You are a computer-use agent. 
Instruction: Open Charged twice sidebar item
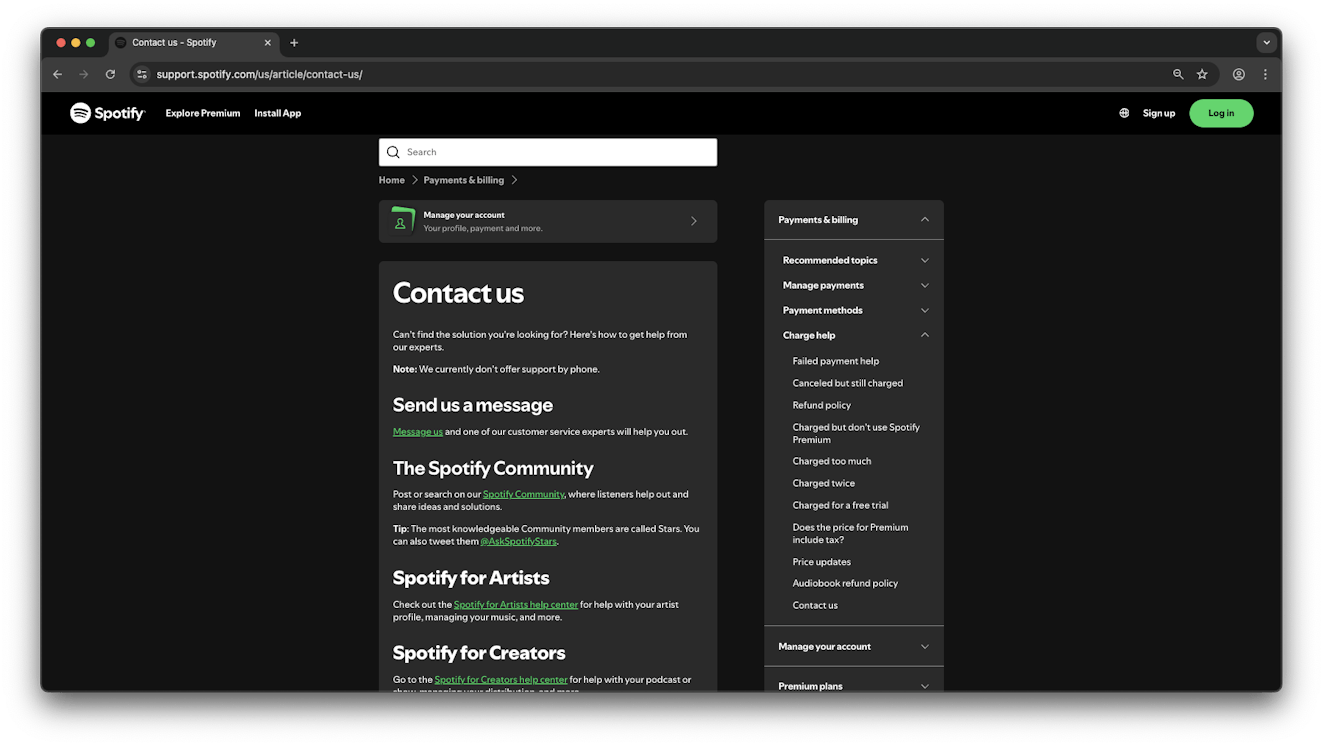pos(824,483)
